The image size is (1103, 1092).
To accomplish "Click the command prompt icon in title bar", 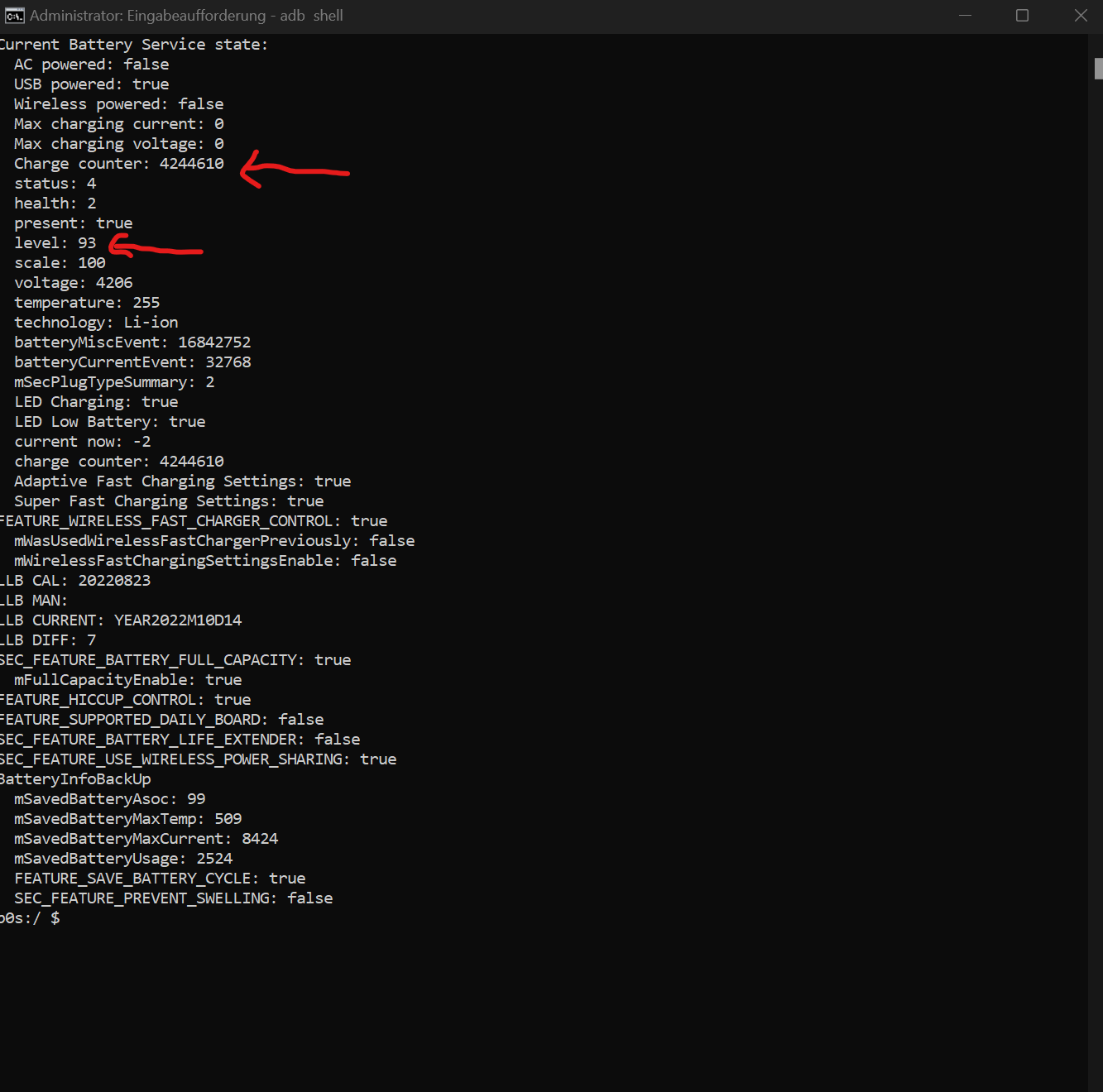I will tap(14, 16).
